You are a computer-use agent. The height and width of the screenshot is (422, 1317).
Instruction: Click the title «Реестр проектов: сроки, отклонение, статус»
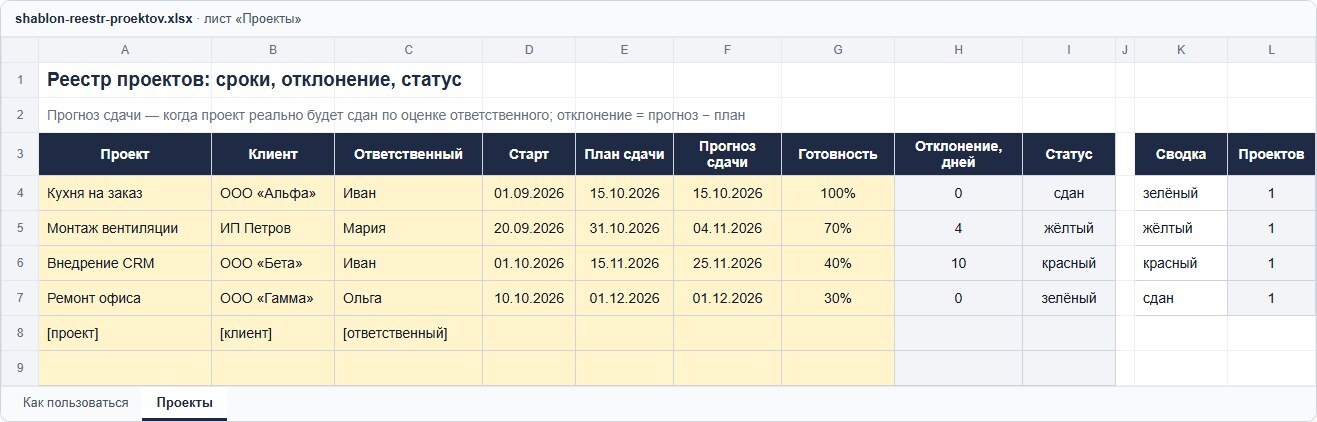pyautogui.click(x=254, y=80)
